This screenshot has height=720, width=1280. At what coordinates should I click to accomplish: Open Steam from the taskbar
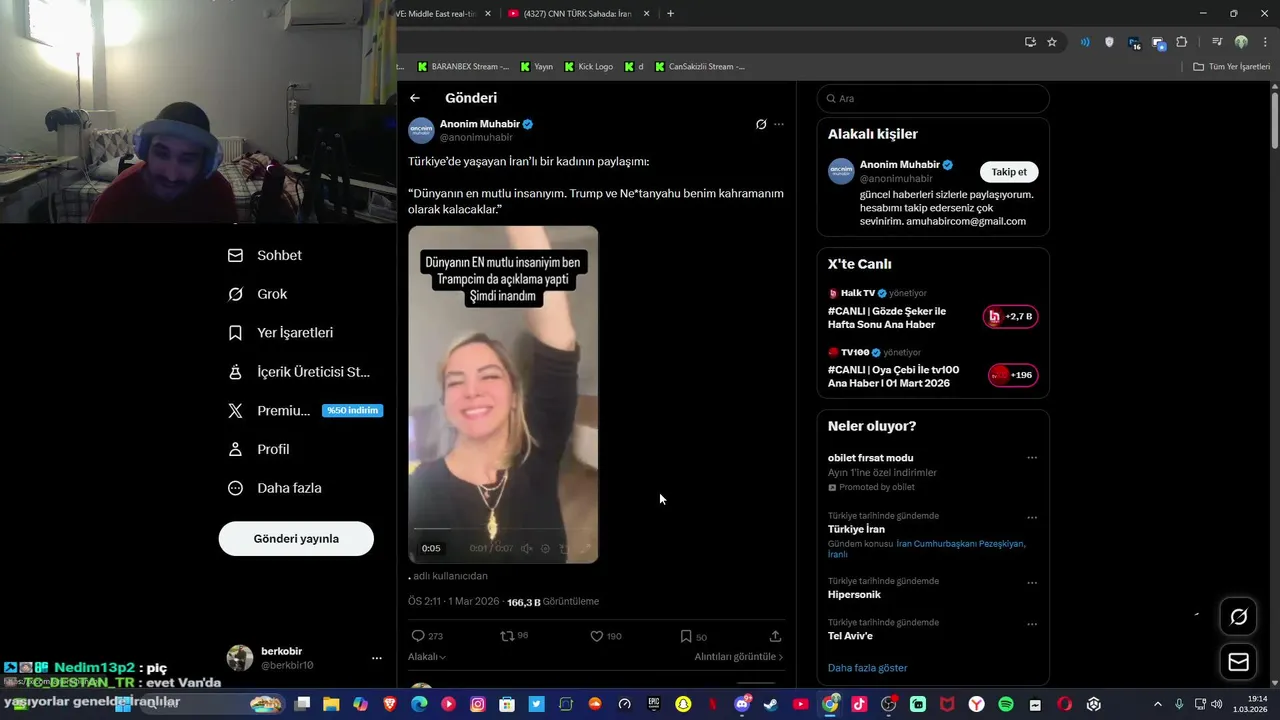(x=771, y=704)
